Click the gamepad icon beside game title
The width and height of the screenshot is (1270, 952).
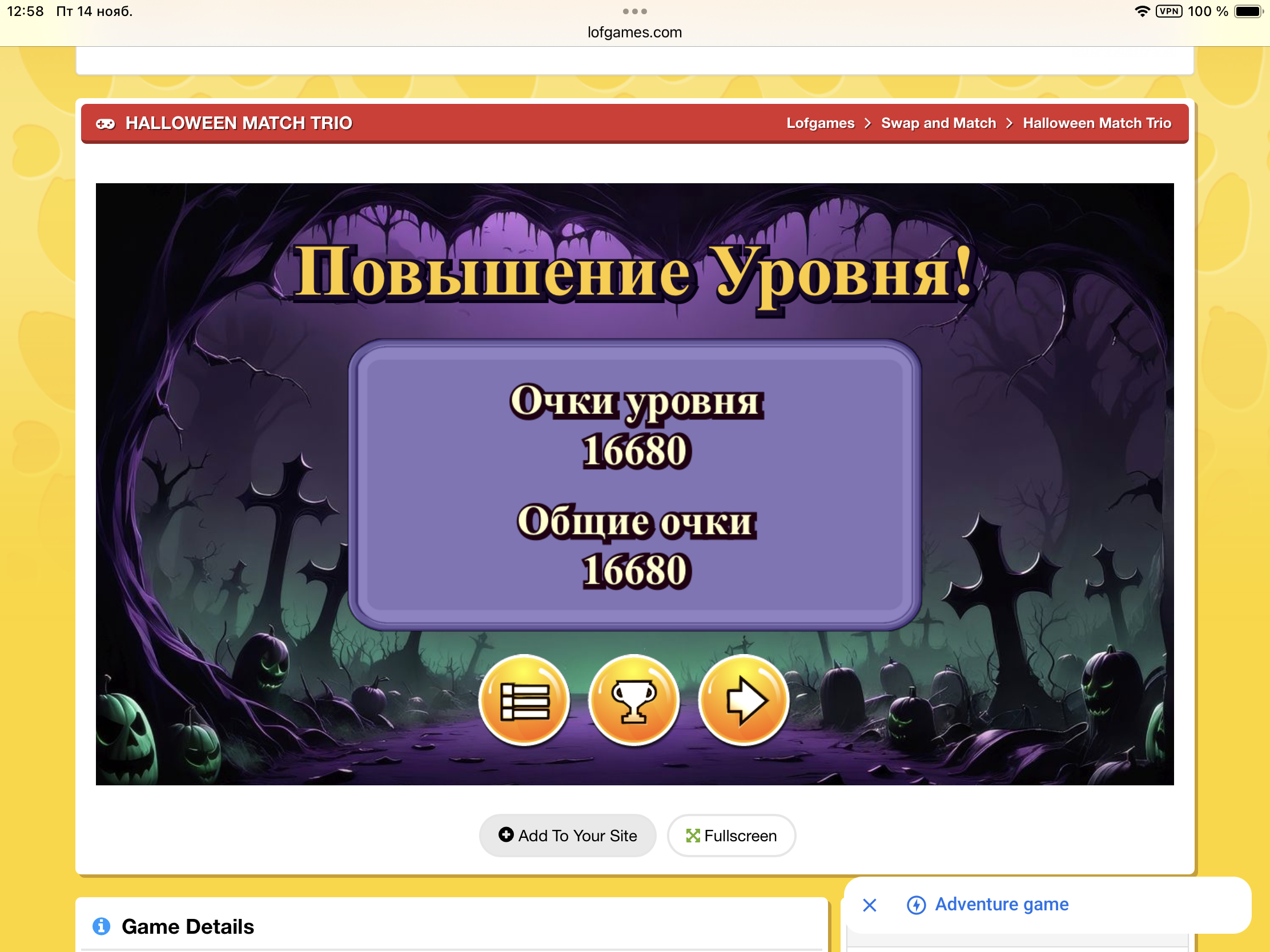(105, 123)
